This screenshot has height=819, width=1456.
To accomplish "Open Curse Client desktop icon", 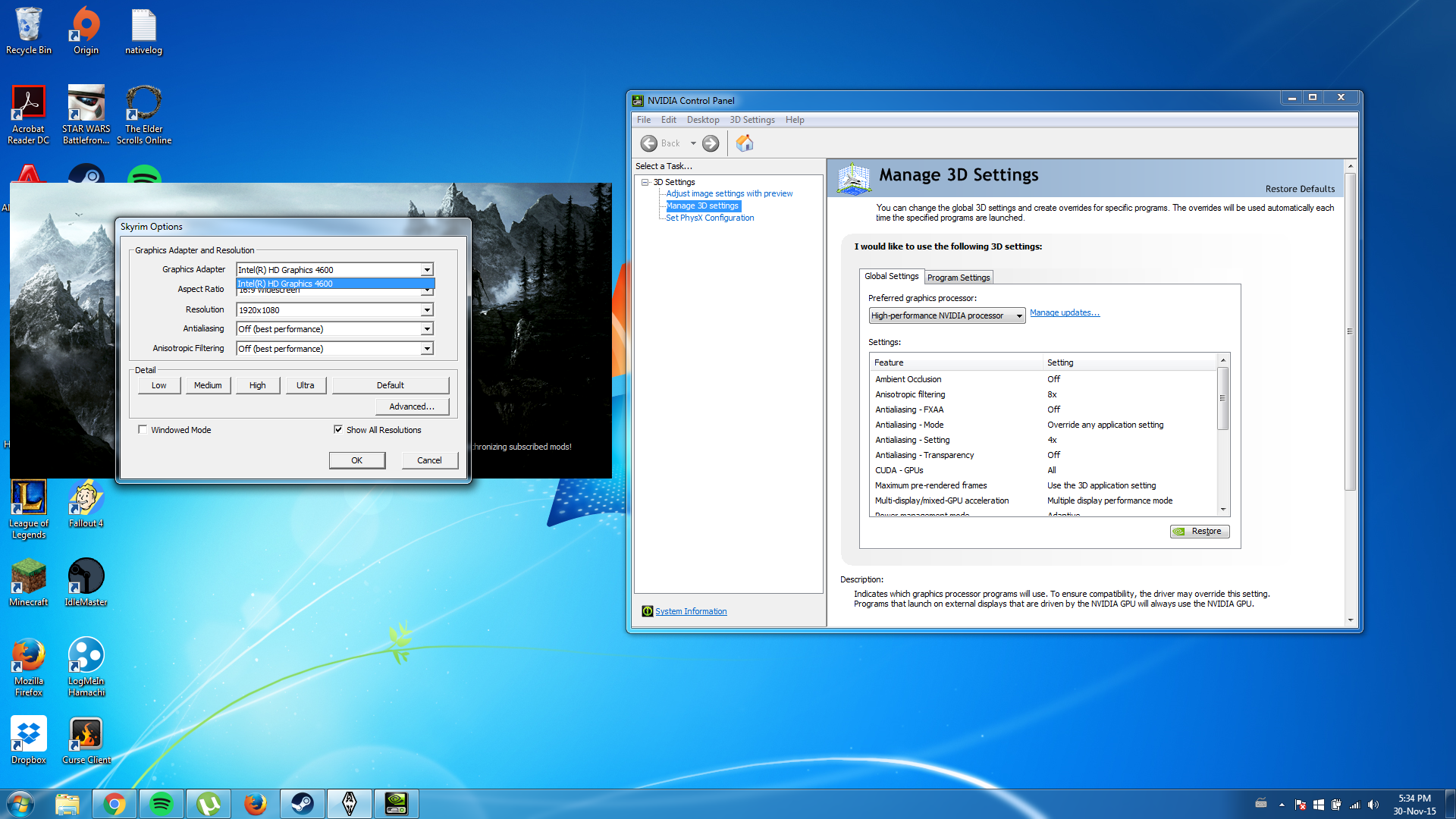I will (x=86, y=740).
